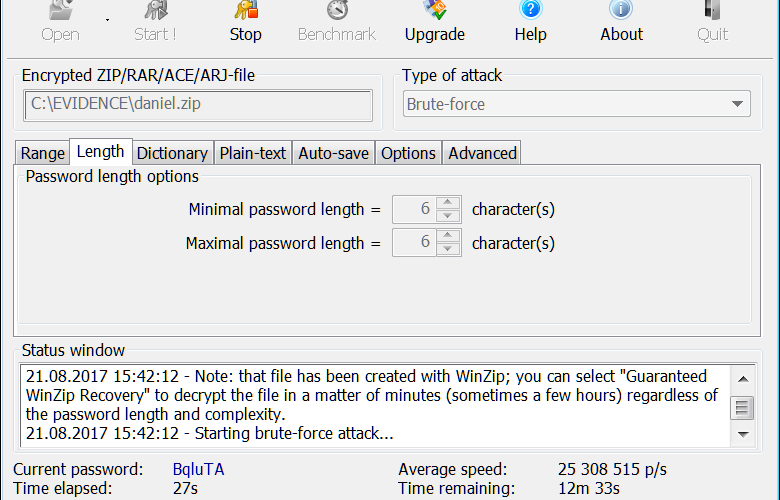Decrease minimal password length with down arrow
This screenshot has height=500, width=780.
pyautogui.click(x=448, y=215)
